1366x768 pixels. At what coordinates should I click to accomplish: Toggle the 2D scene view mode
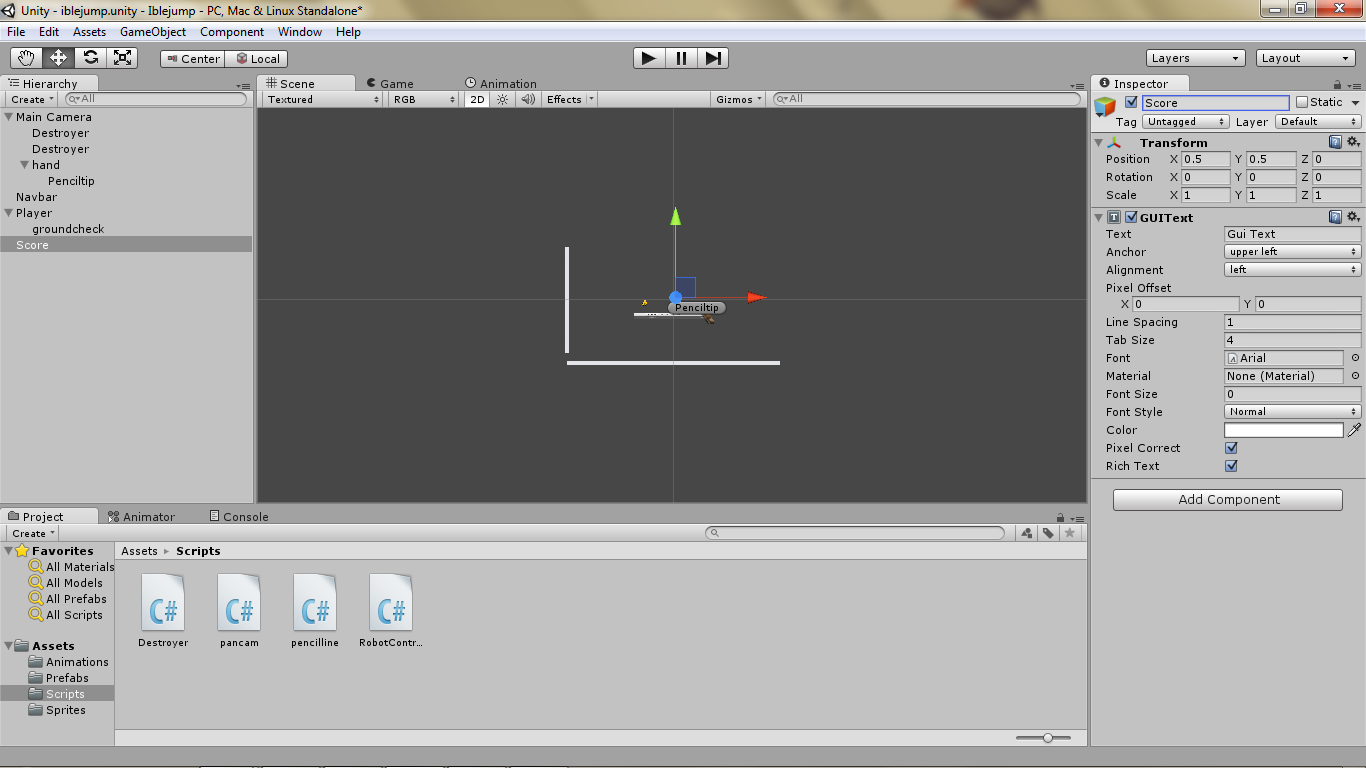click(477, 99)
